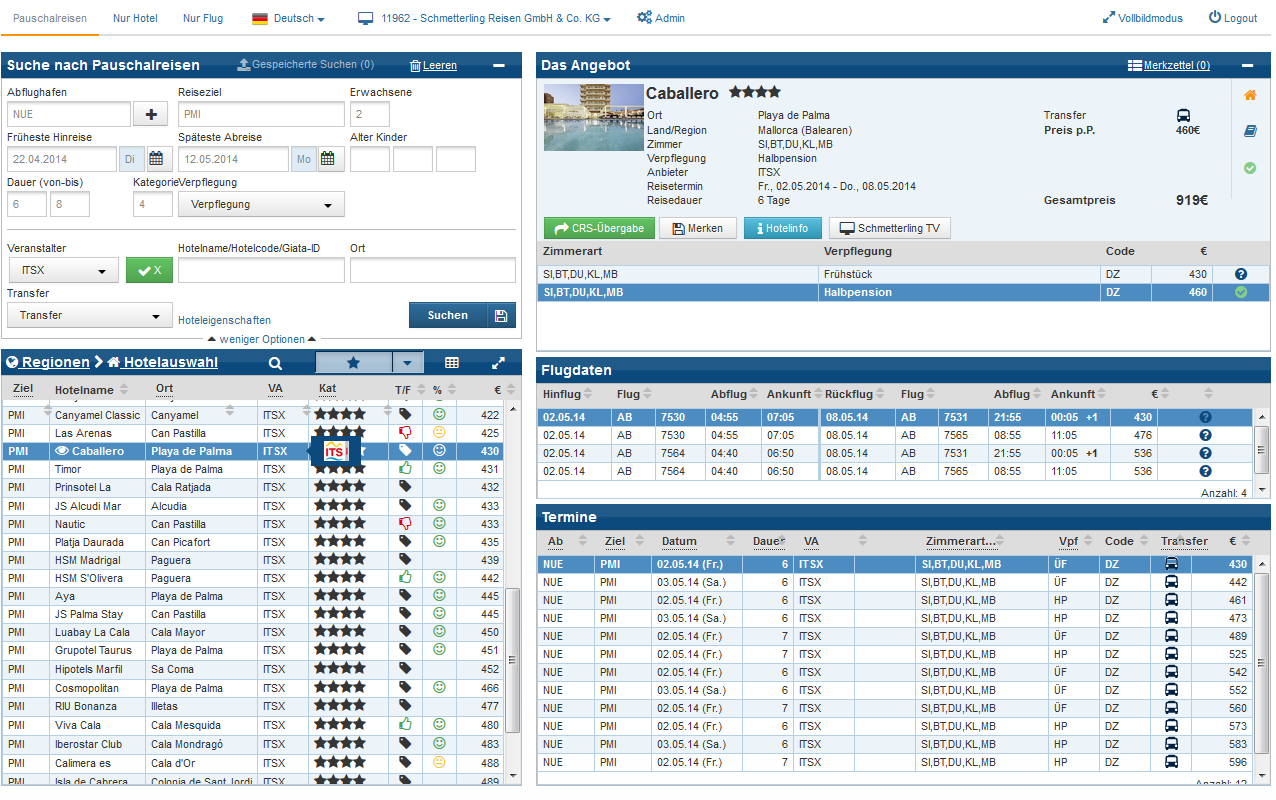Open the Hoteleigenschaften link
This screenshot has height=800, width=1276.
[x=224, y=320]
